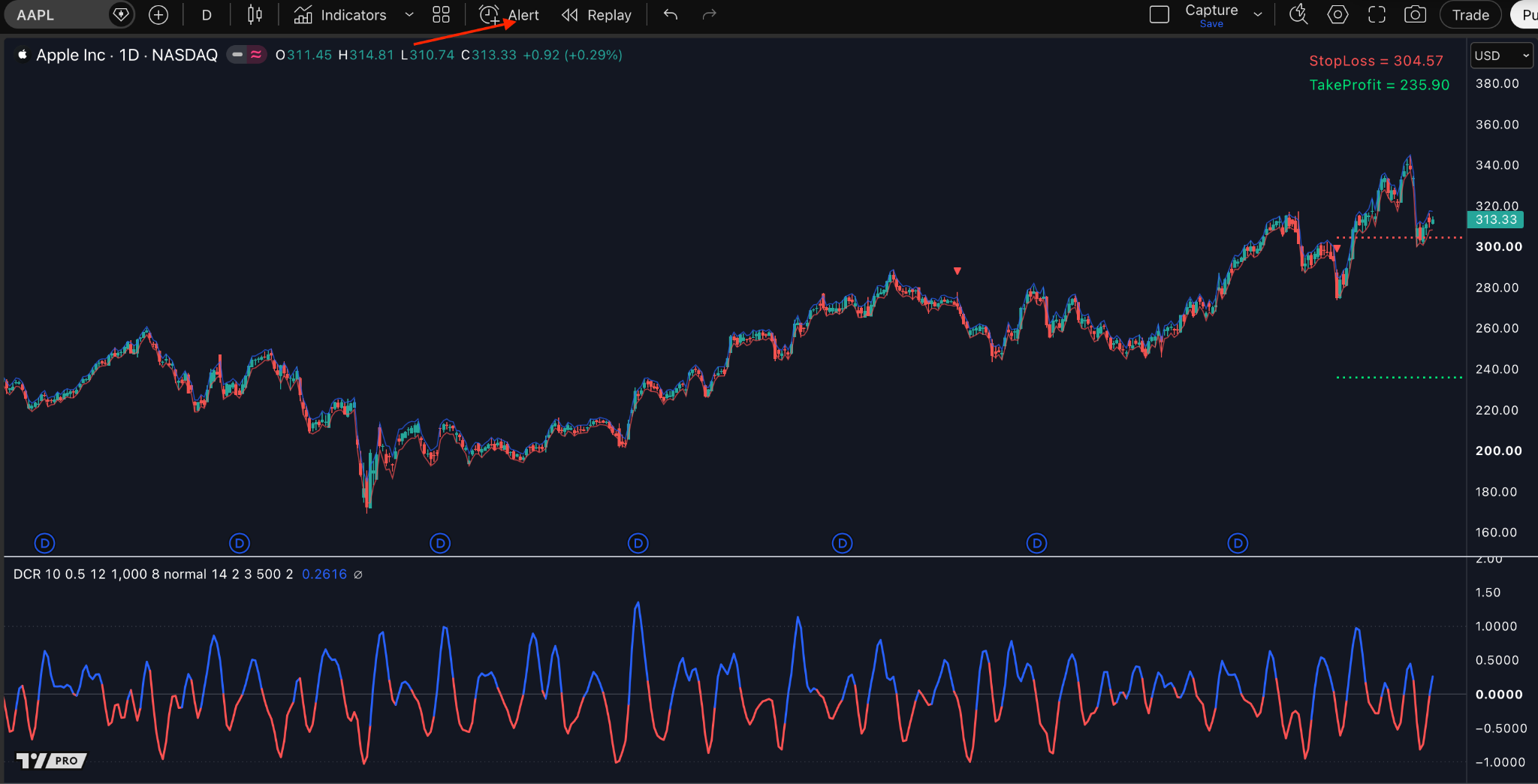Click the current price label 313.33

click(x=1495, y=220)
